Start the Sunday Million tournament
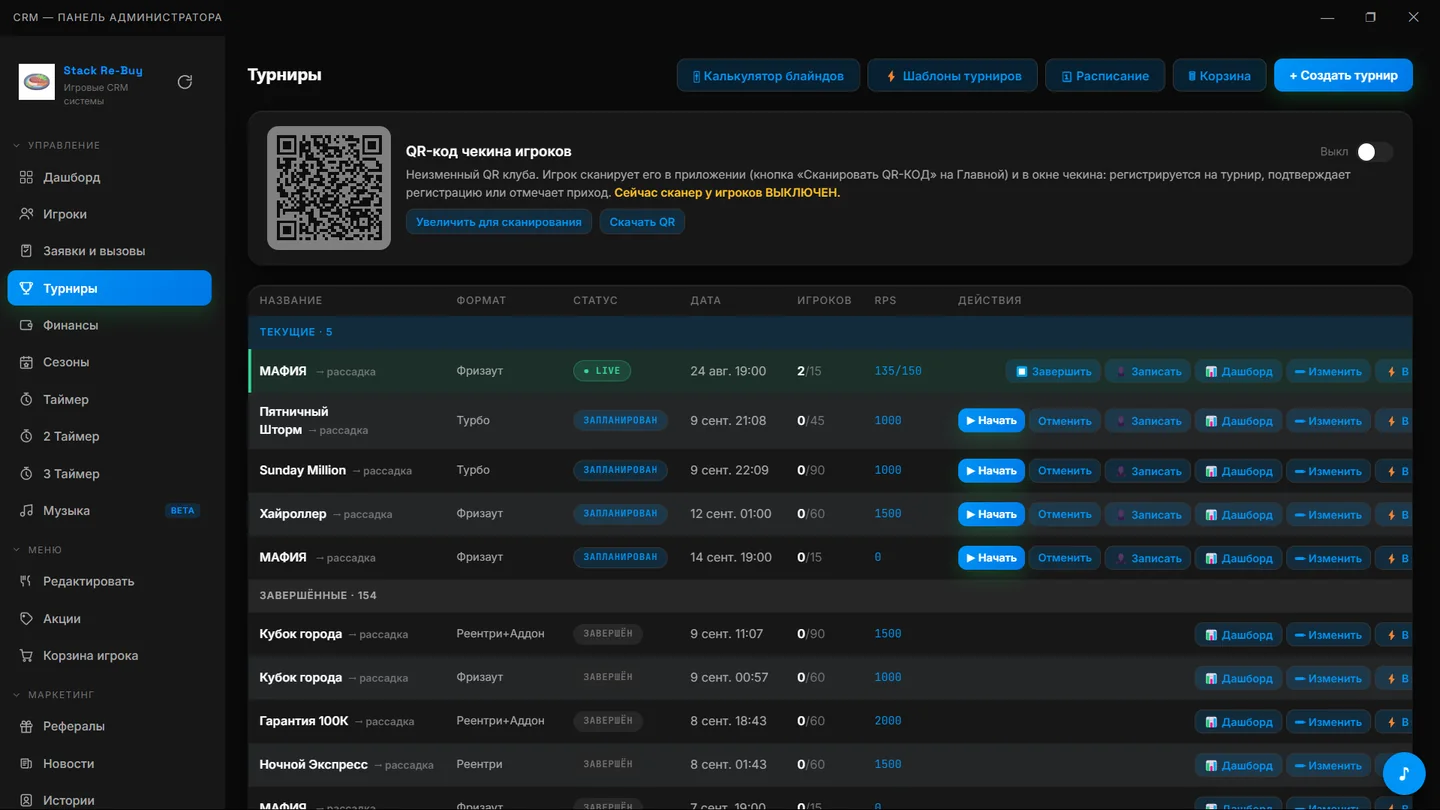 point(991,471)
